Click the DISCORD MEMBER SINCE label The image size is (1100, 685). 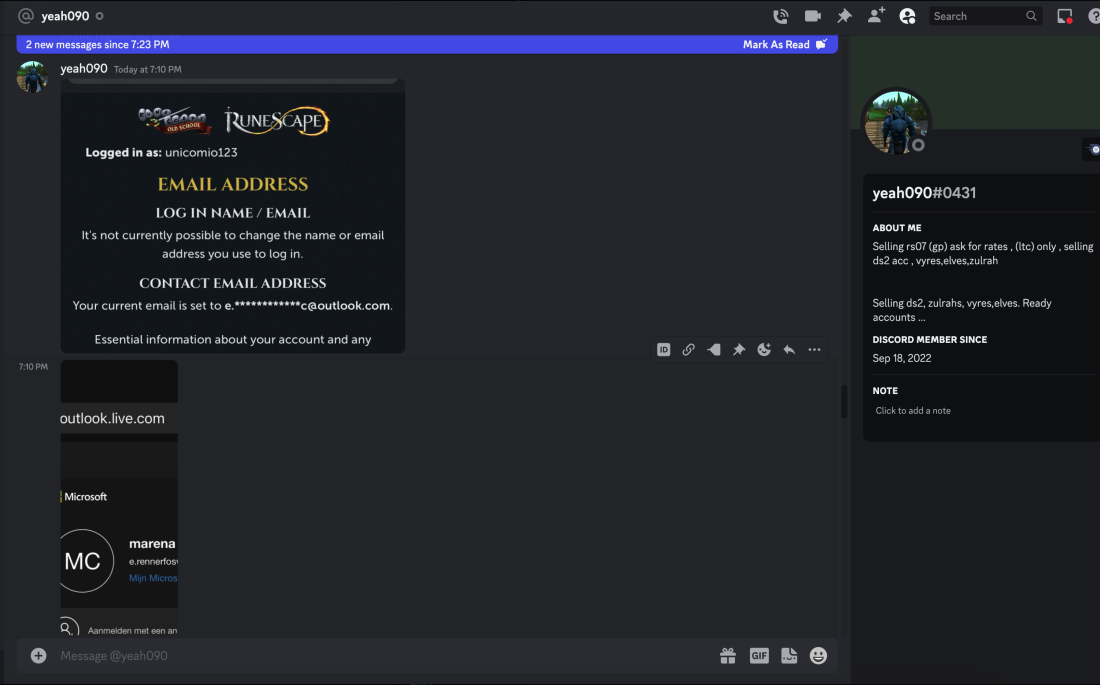coord(930,339)
